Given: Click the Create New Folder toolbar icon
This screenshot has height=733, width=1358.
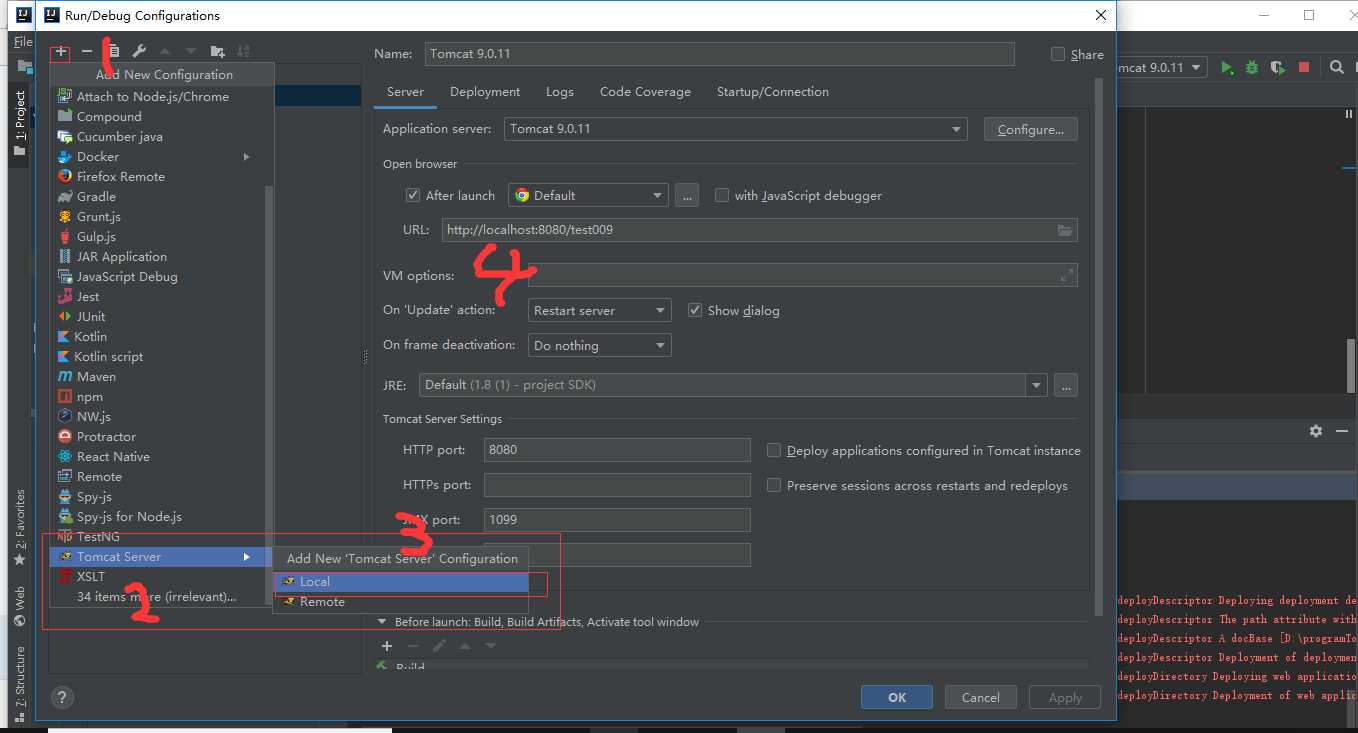Looking at the screenshot, I should tap(217, 51).
